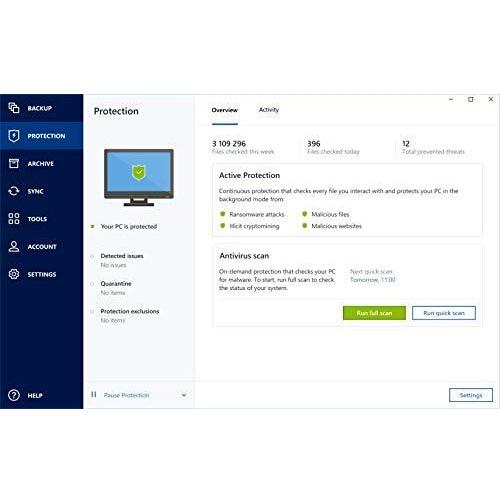Click the 'Tomorrow, 11:00' next scan time
The width and height of the screenshot is (500, 500).
[x=373, y=280]
